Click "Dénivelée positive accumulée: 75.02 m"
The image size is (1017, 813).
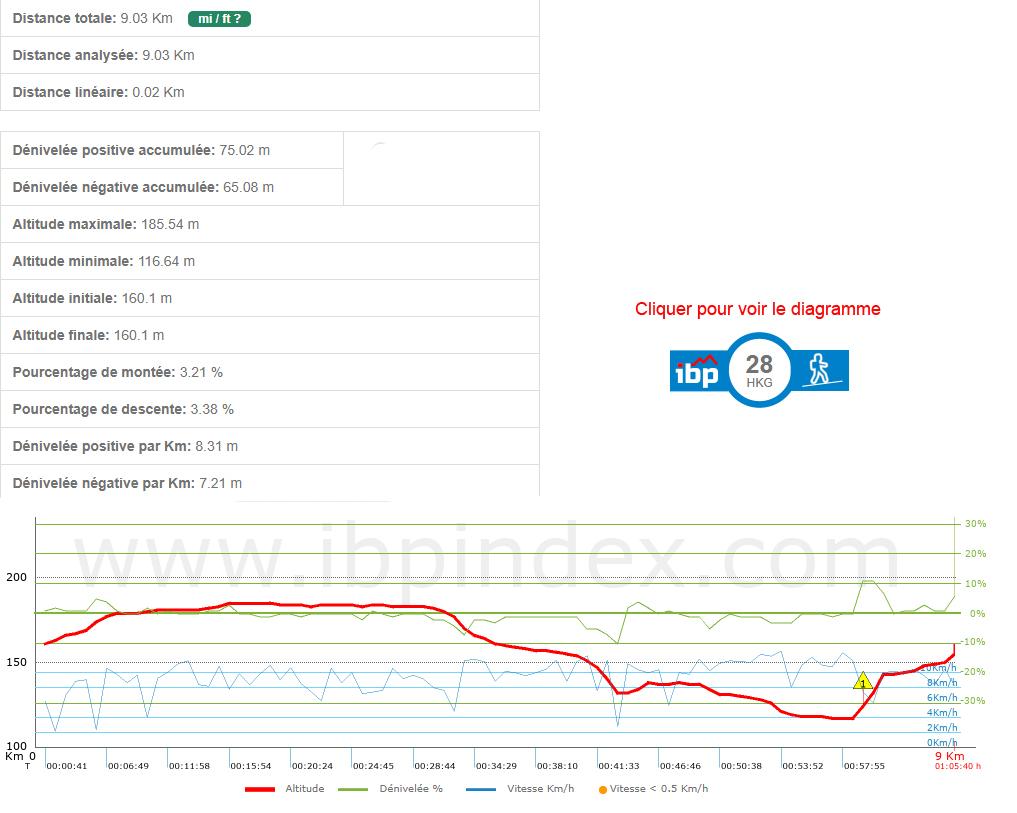(x=141, y=150)
